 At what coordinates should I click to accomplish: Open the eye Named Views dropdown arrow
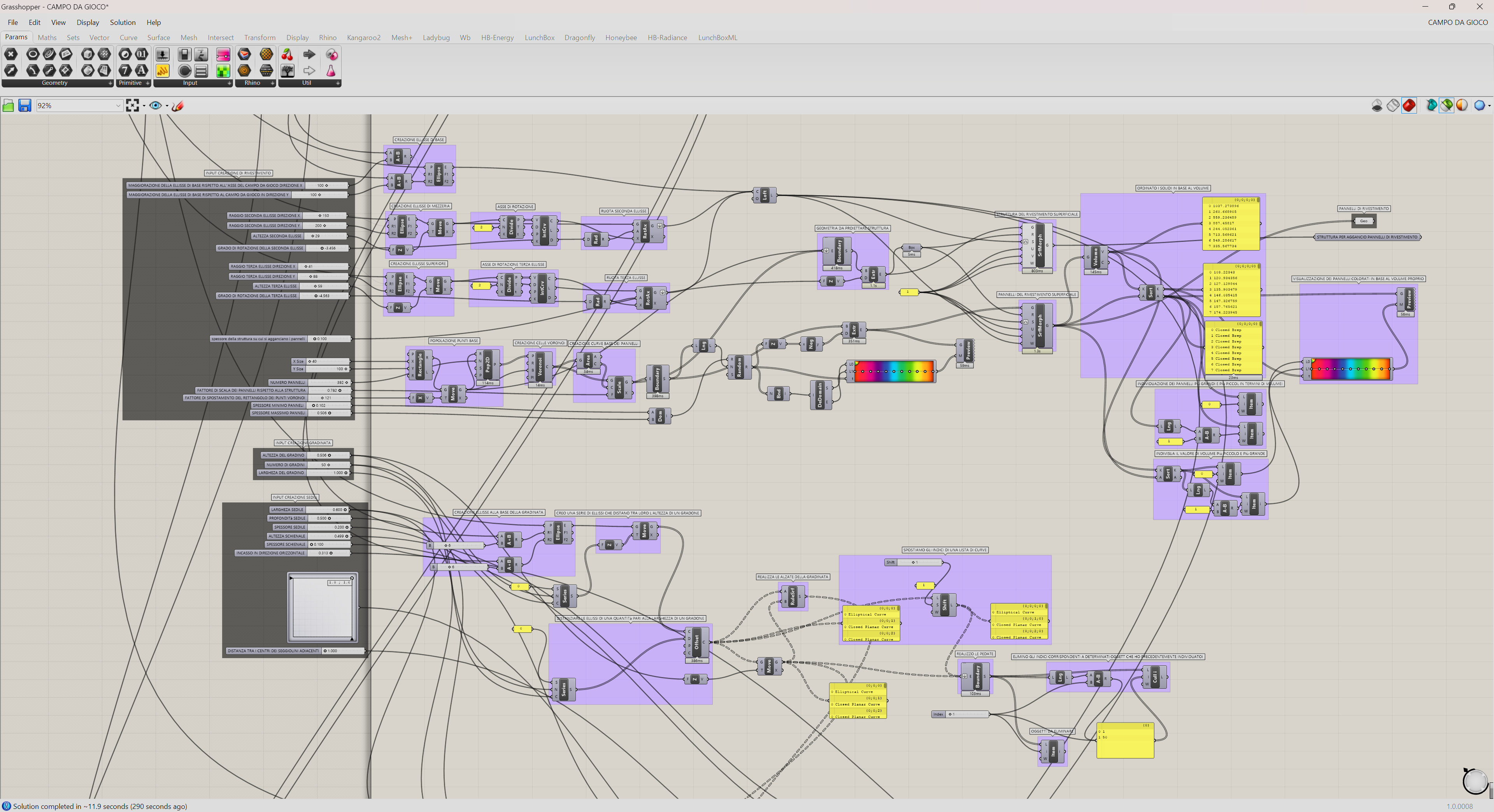(x=167, y=105)
